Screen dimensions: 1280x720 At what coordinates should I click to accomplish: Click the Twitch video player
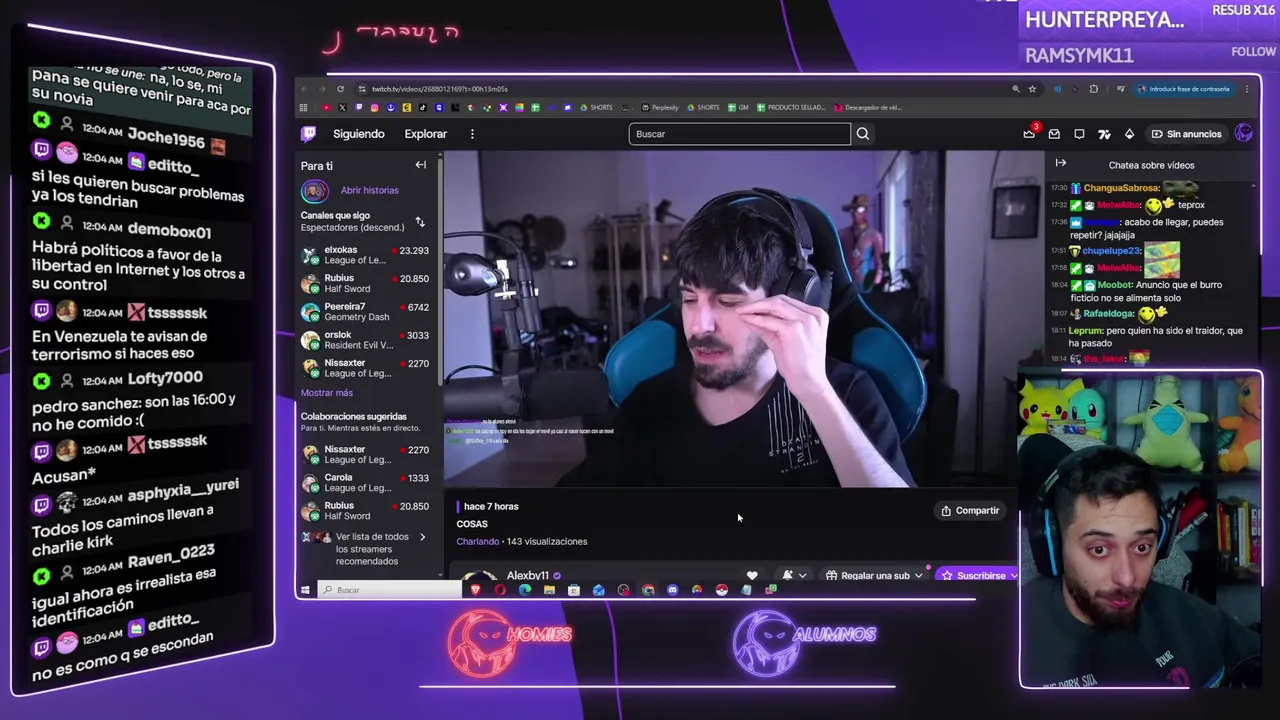(730, 320)
